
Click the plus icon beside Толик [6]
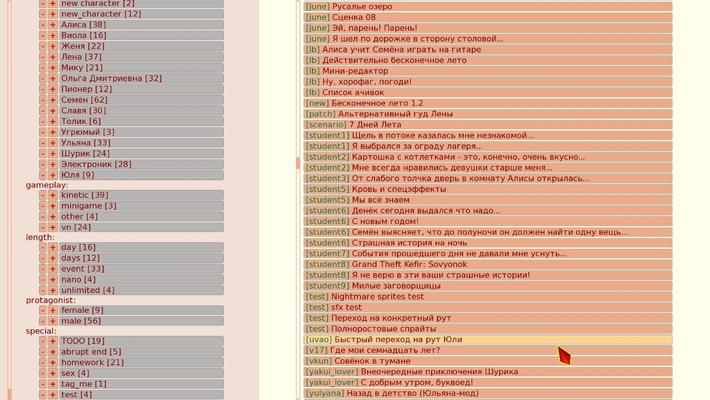click(53, 121)
